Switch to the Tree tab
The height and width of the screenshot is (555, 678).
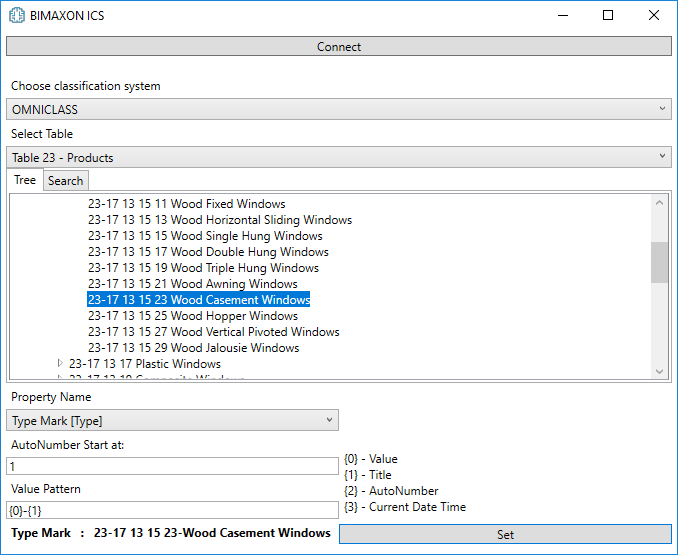(25, 180)
